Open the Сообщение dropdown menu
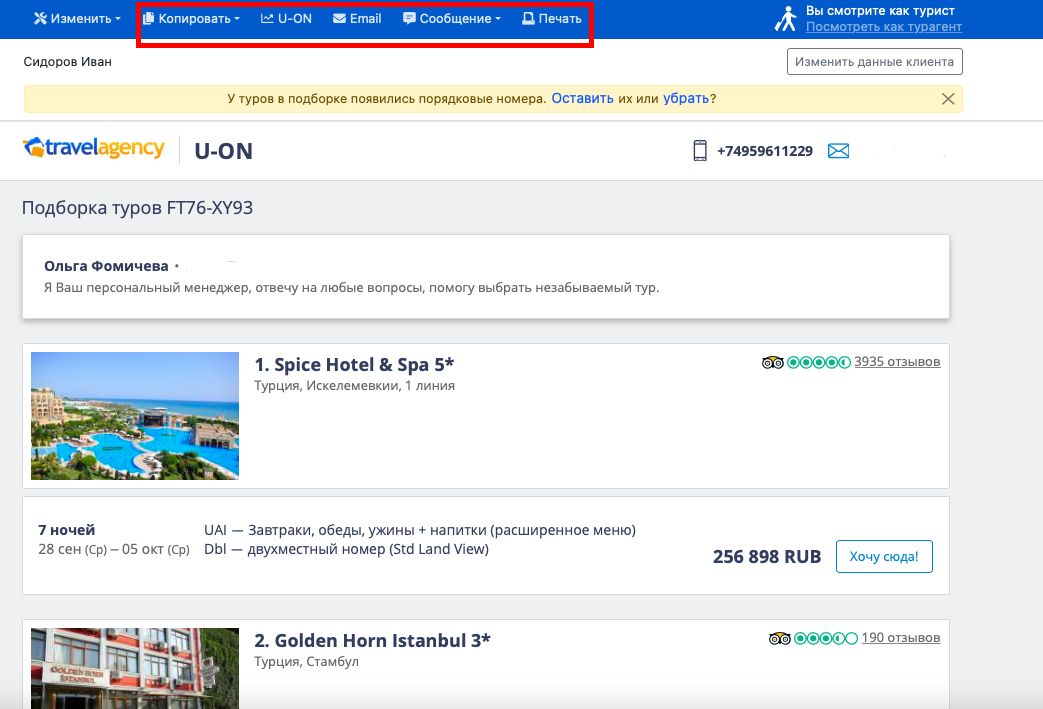1043x709 pixels. point(452,19)
